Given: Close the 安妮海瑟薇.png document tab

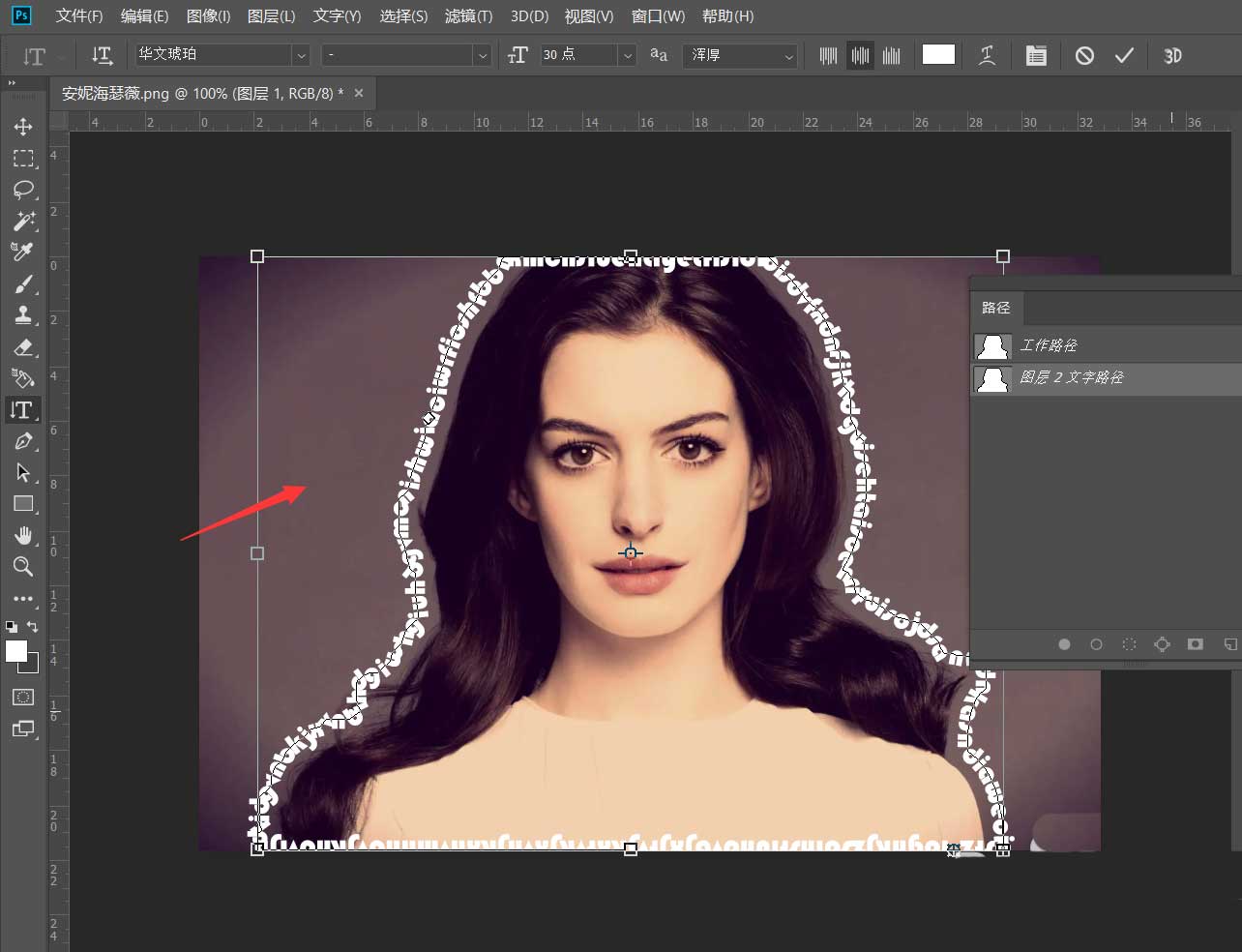Looking at the screenshot, I should point(359,93).
